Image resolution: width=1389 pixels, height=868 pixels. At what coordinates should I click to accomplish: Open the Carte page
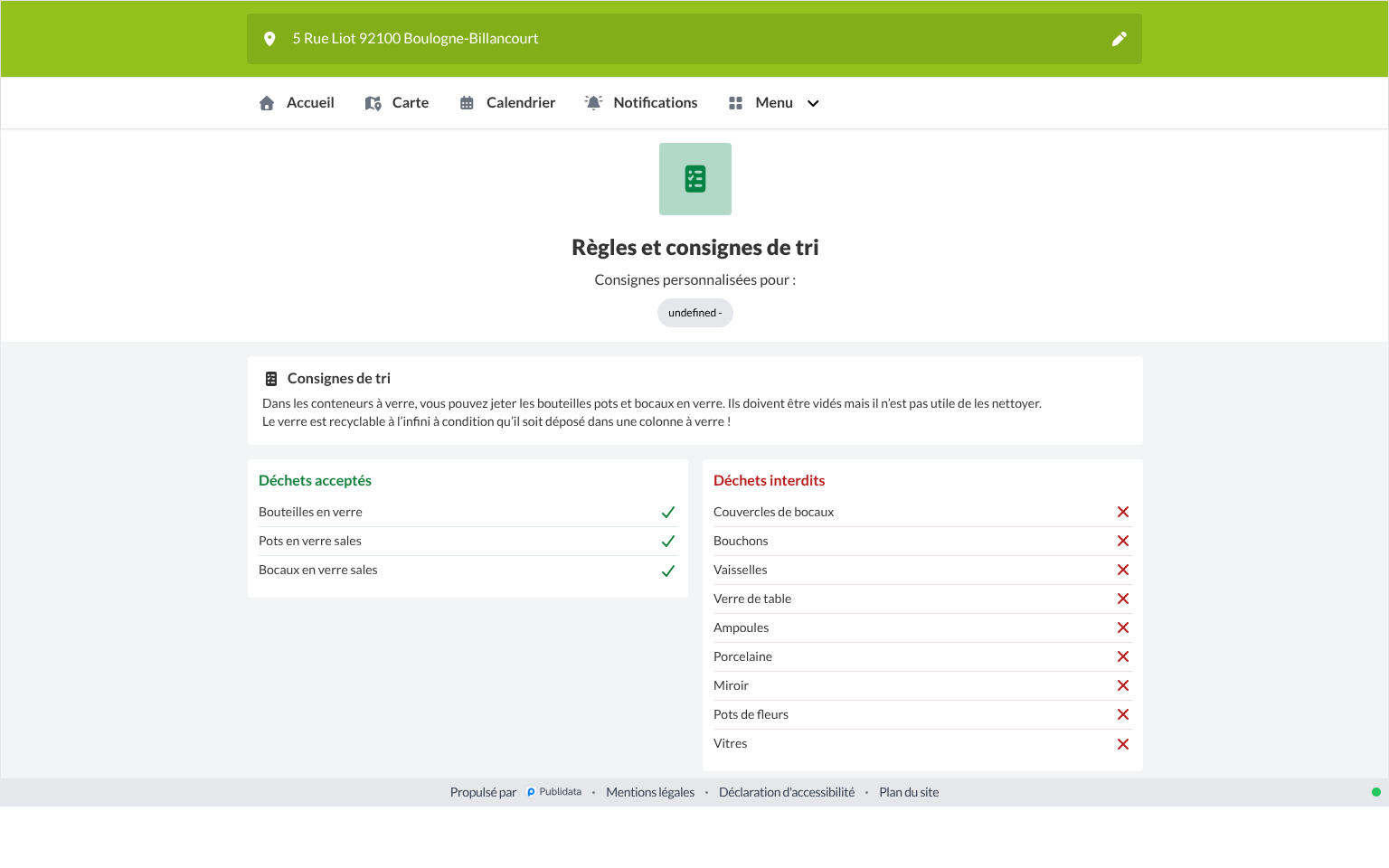coord(397,103)
